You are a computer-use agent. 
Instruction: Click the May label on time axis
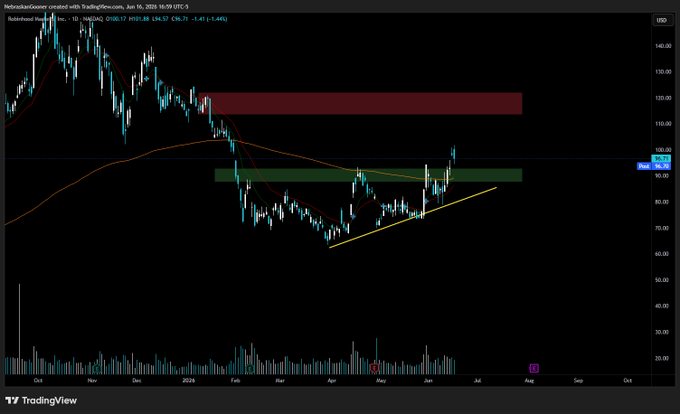pos(381,381)
